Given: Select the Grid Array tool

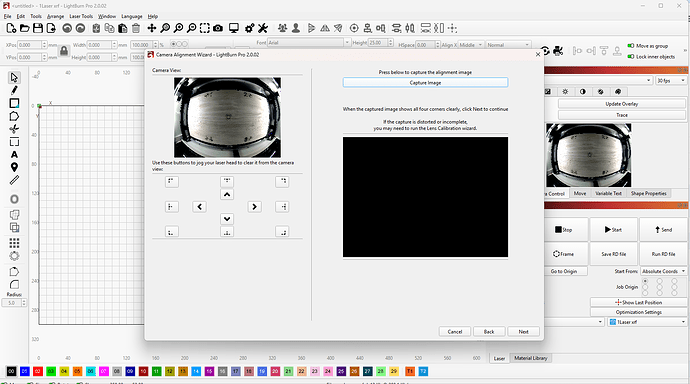Looking at the screenshot, I should 14,243.
